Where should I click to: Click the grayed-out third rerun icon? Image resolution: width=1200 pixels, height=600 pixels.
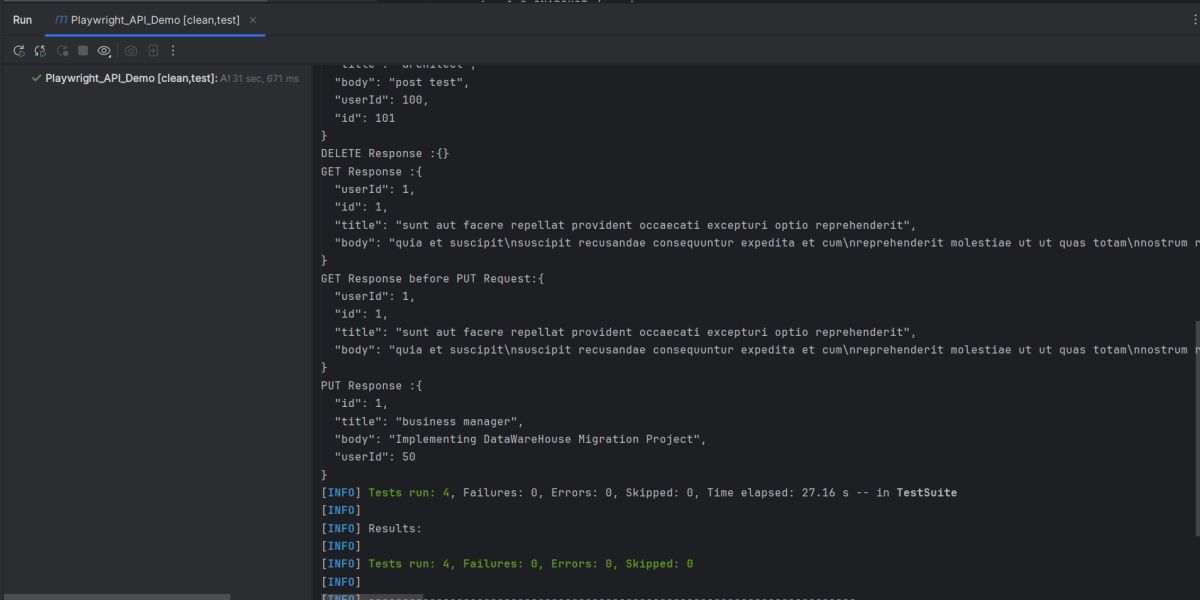click(x=62, y=51)
